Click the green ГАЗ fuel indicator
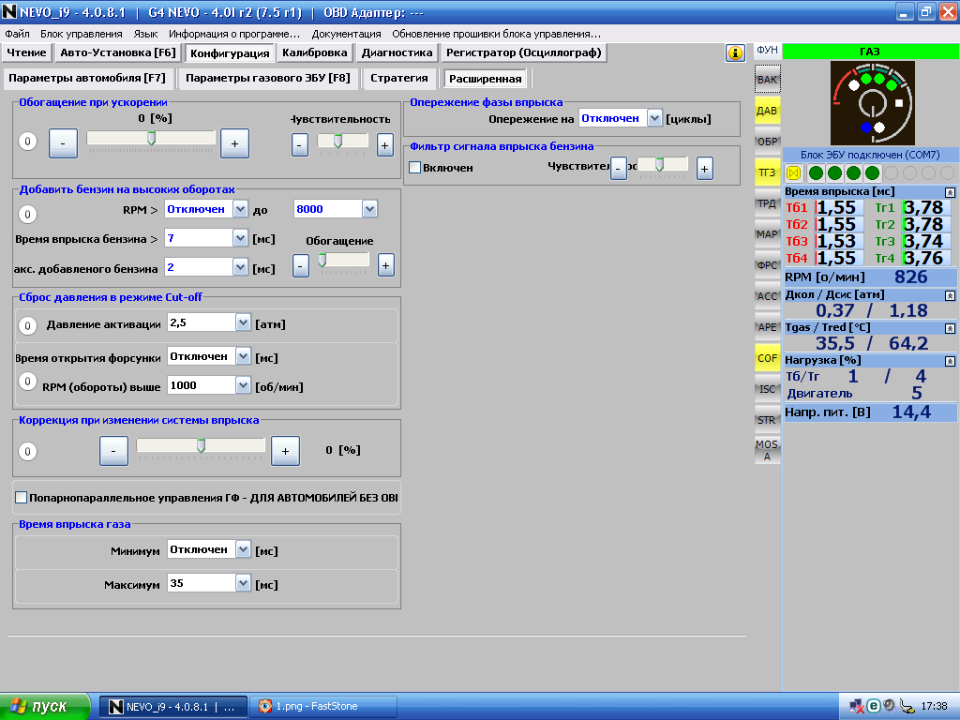 pos(871,50)
